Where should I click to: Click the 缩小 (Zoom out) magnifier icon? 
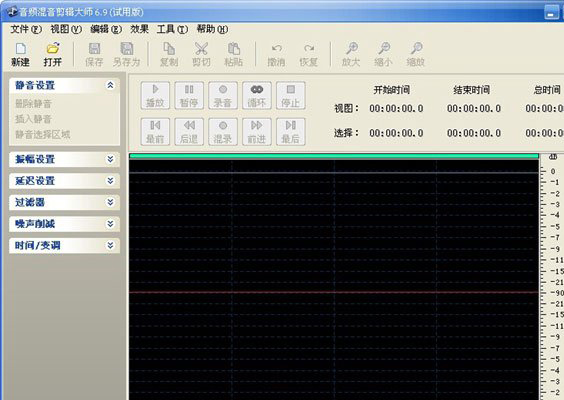click(383, 54)
